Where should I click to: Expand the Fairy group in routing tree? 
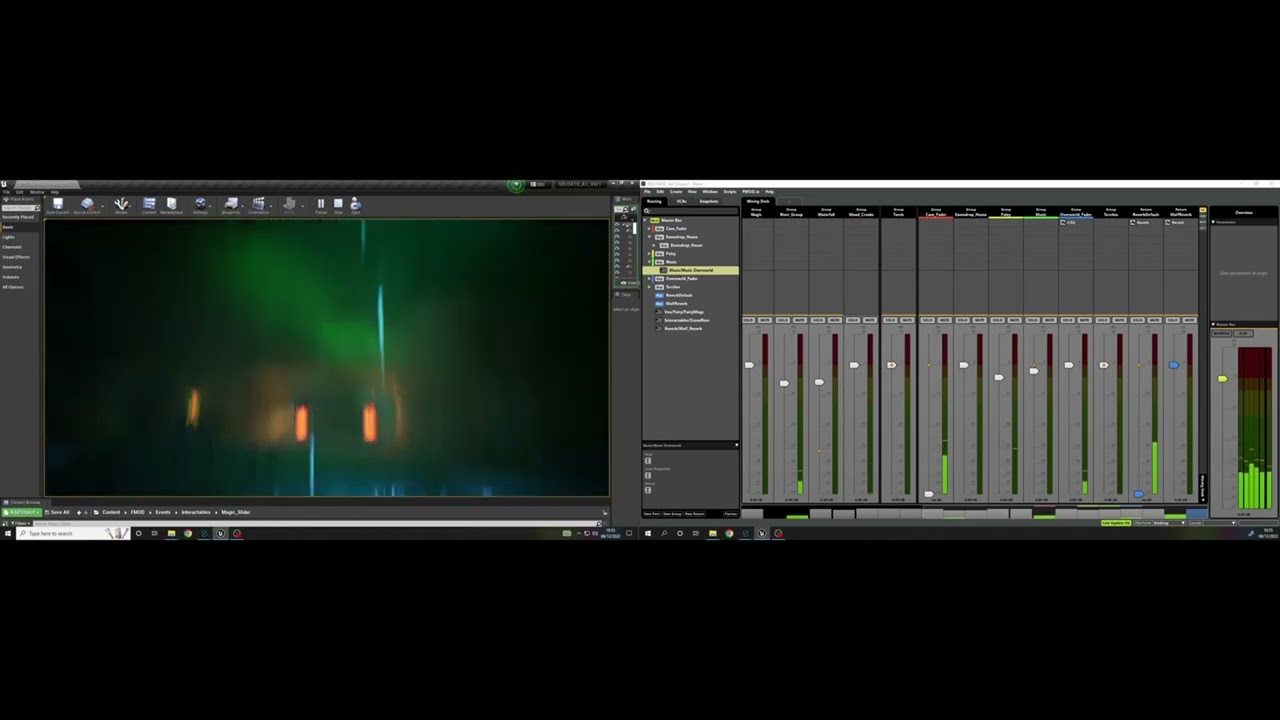click(649, 254)
